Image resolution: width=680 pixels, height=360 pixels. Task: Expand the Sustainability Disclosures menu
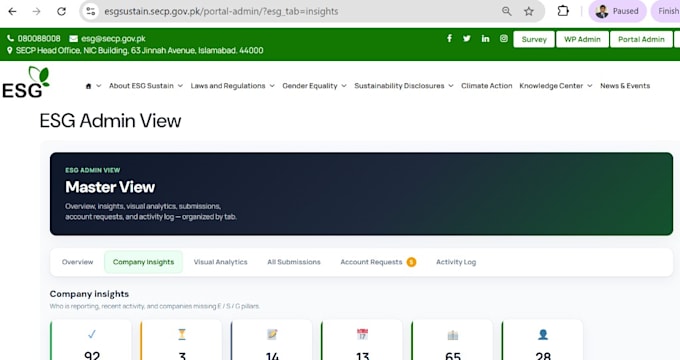(x=404, y=86)
